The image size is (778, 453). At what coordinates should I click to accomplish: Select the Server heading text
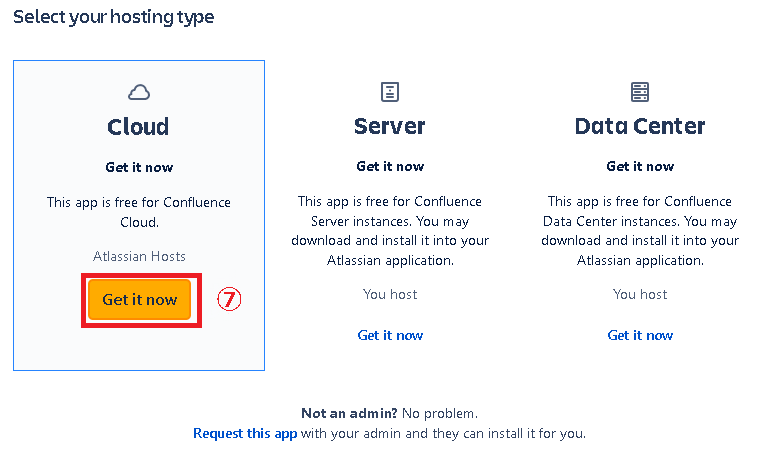(x=390, y=127)
